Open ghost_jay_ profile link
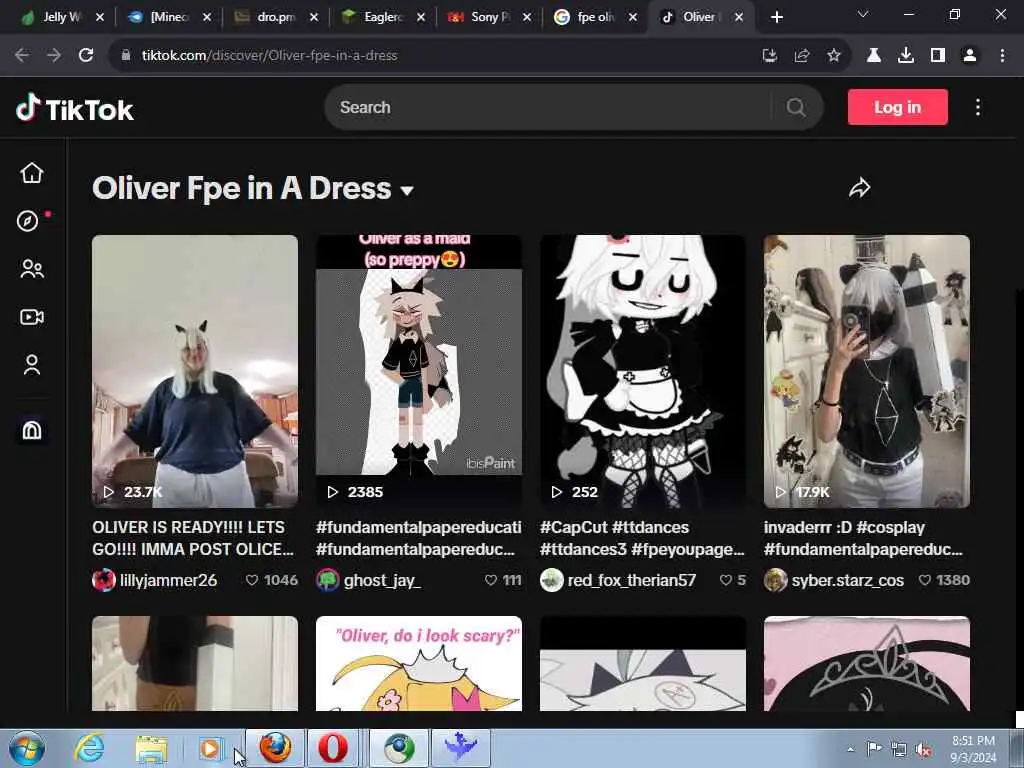 [382, 580]
